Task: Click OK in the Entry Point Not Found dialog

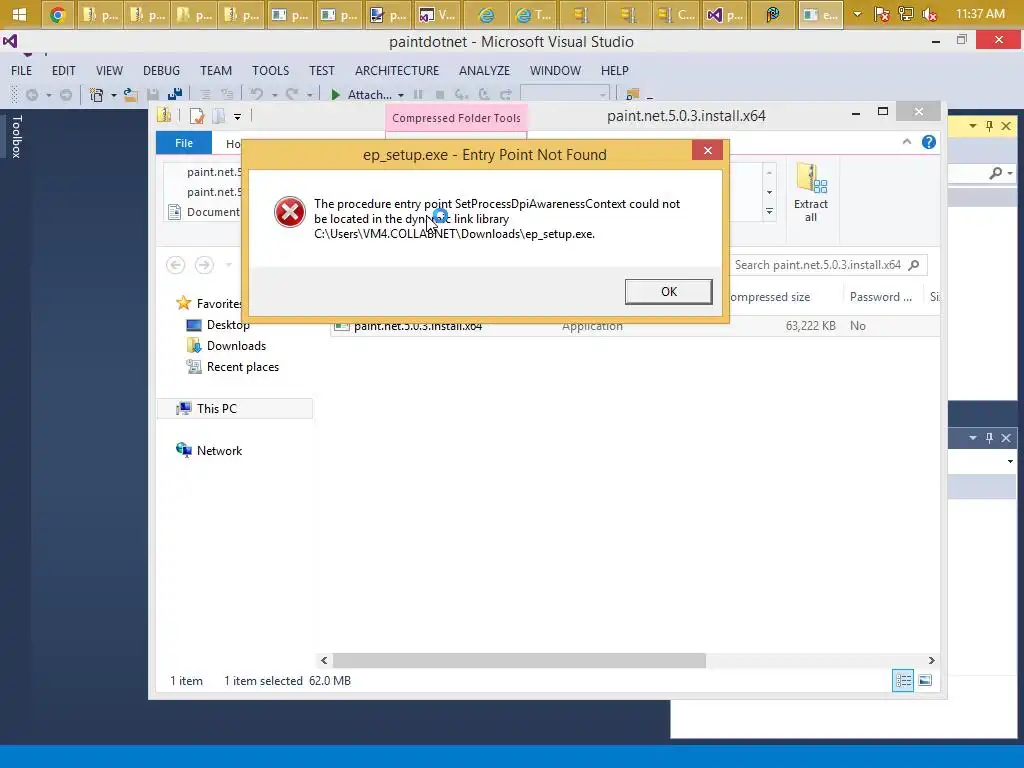Action: tap(668, 291)
